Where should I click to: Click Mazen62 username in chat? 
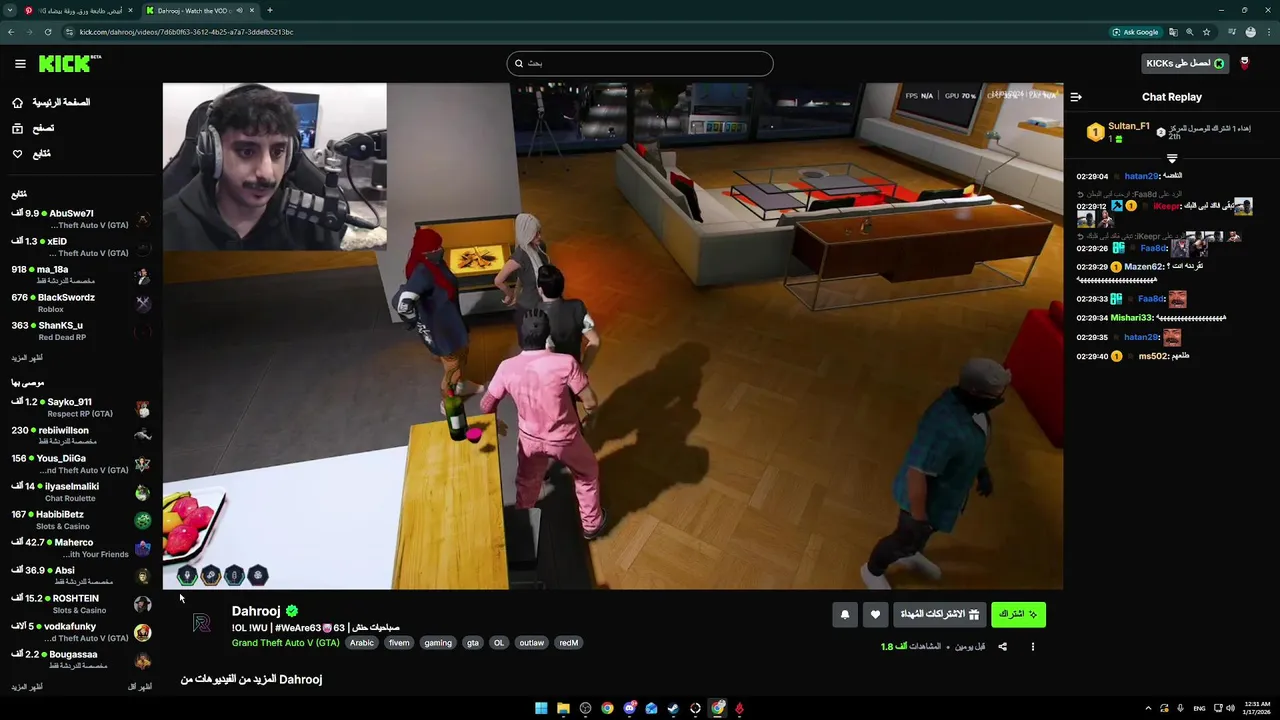[x=1144, y=267]
